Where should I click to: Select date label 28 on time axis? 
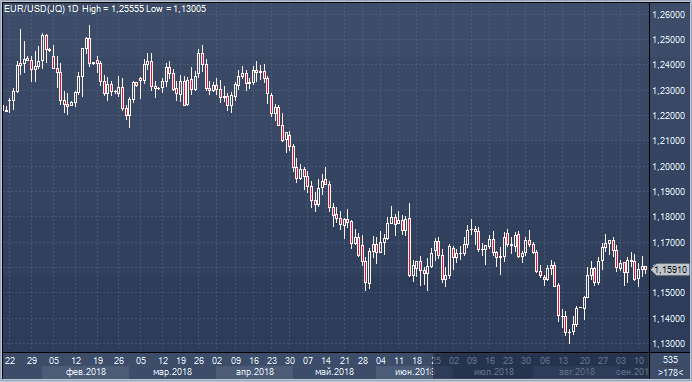point(363,360)
